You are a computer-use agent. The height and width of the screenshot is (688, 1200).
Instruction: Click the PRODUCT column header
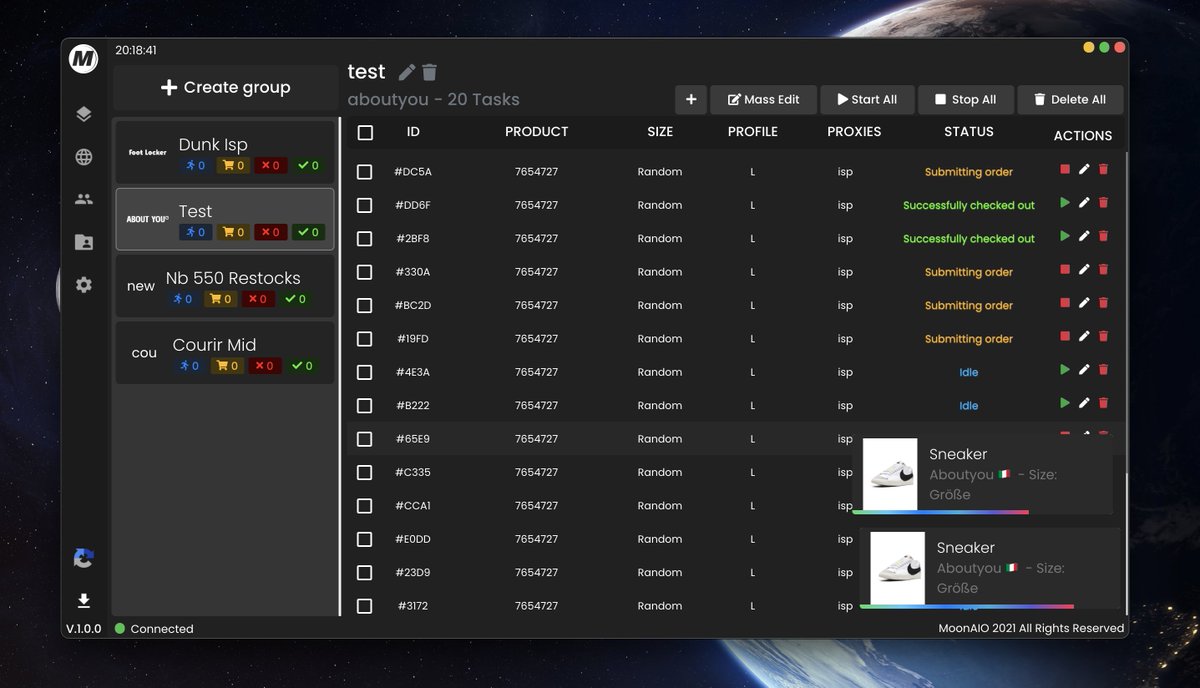[x=537, y=131]
